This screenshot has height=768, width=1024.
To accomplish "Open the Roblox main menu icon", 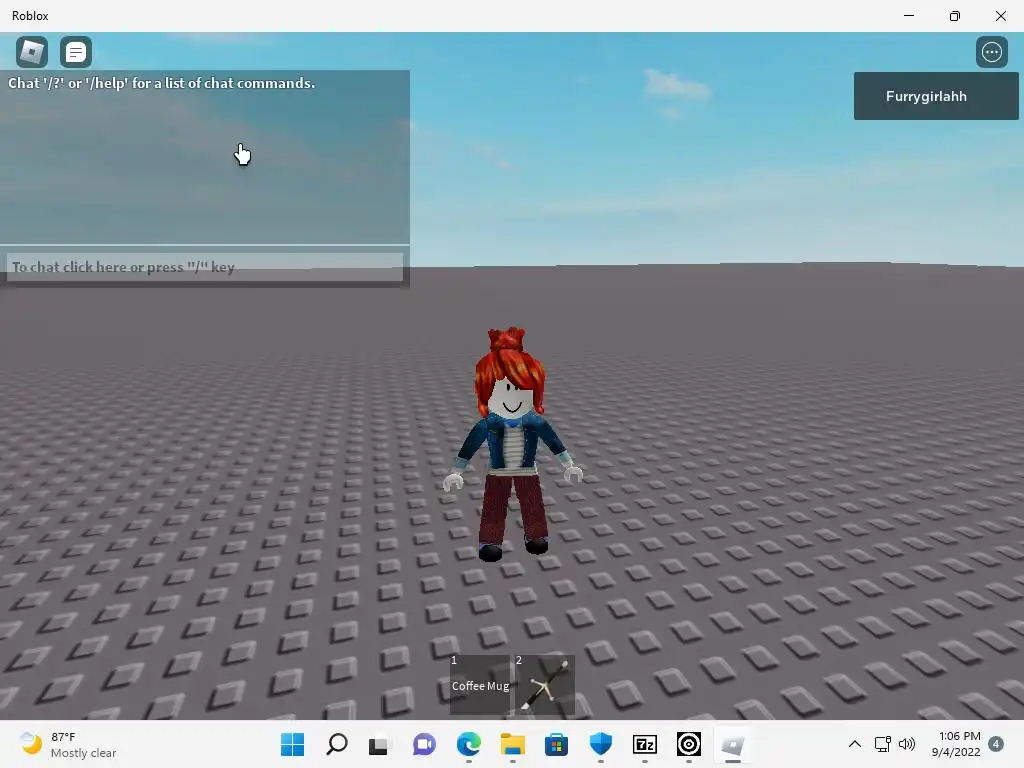I will [x=32, y=52].
